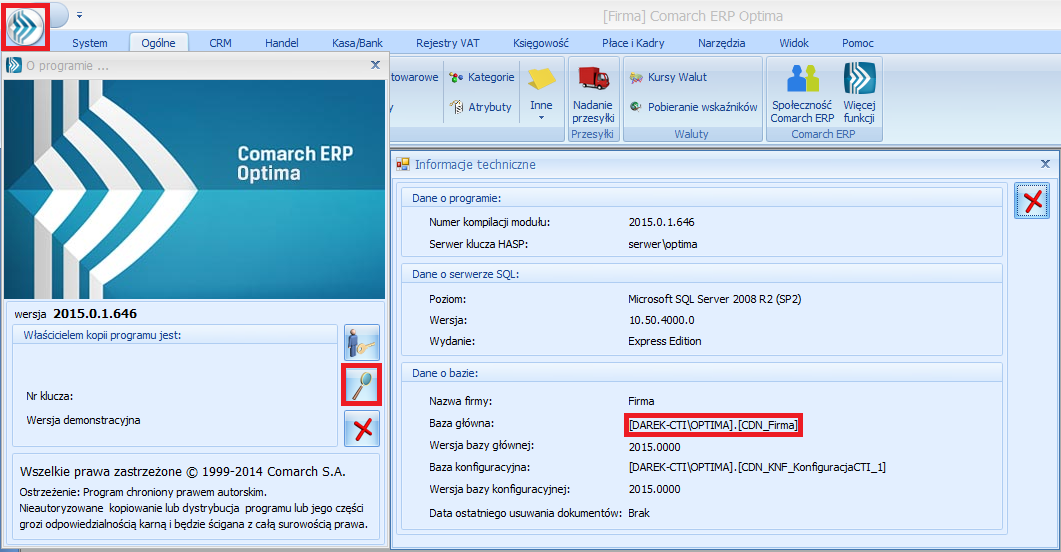Switch to the Ogólne tab

[x=158, y=43]
